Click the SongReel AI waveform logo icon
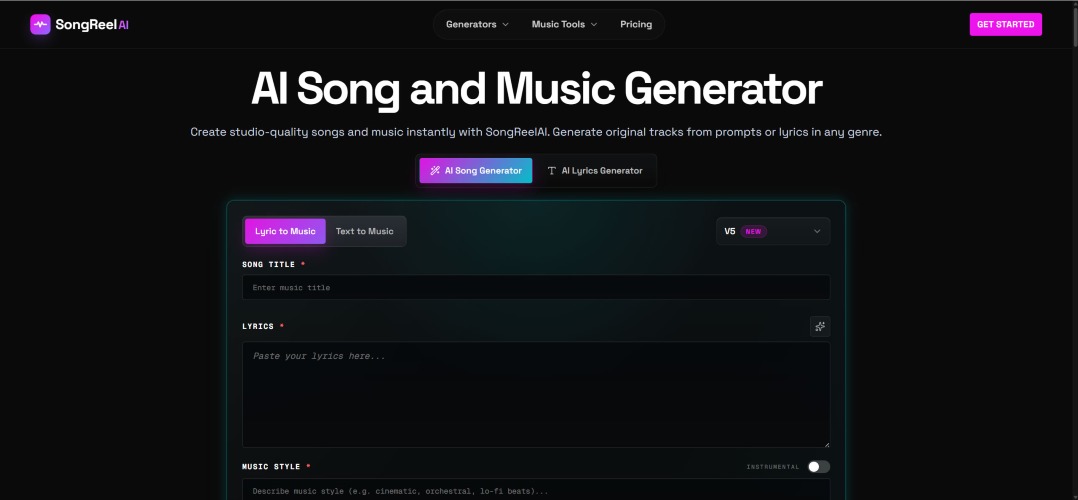The height and width of the screenshot is (500, 1078). 40,24
